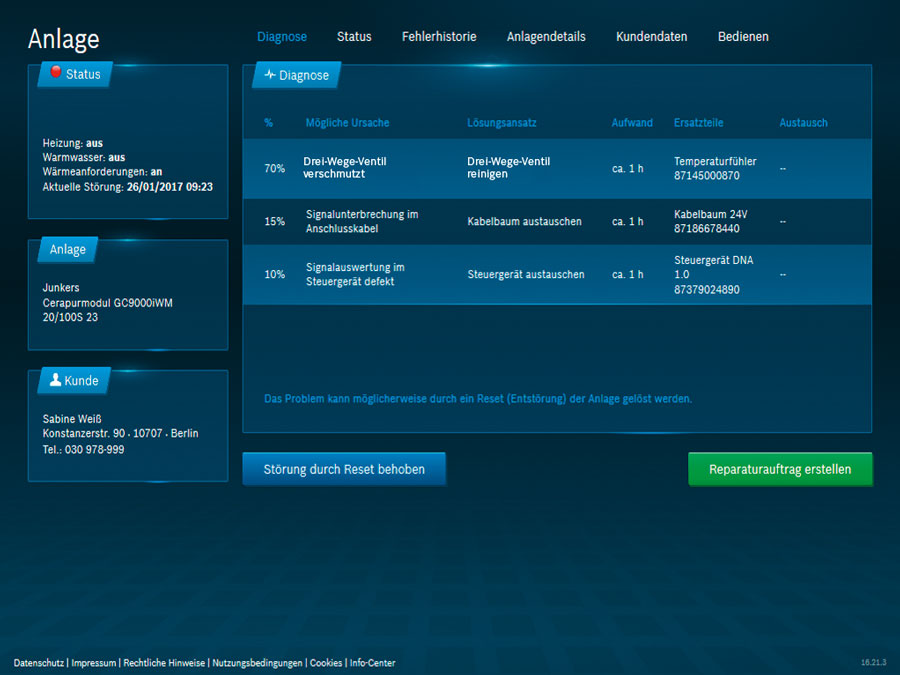Open the Info-Center footer link
Image resolution: width=900 pixels, height=675 pixels.
coord(373,663)
